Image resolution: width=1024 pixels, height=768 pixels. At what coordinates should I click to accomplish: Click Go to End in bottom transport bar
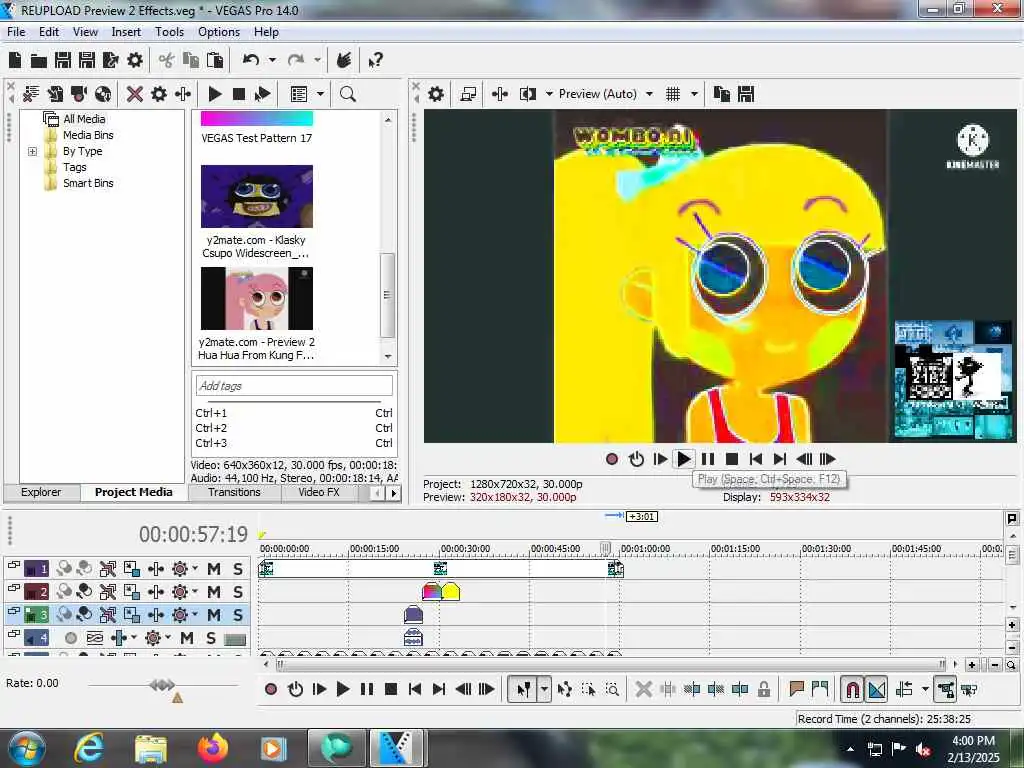[x=439, y=689]
